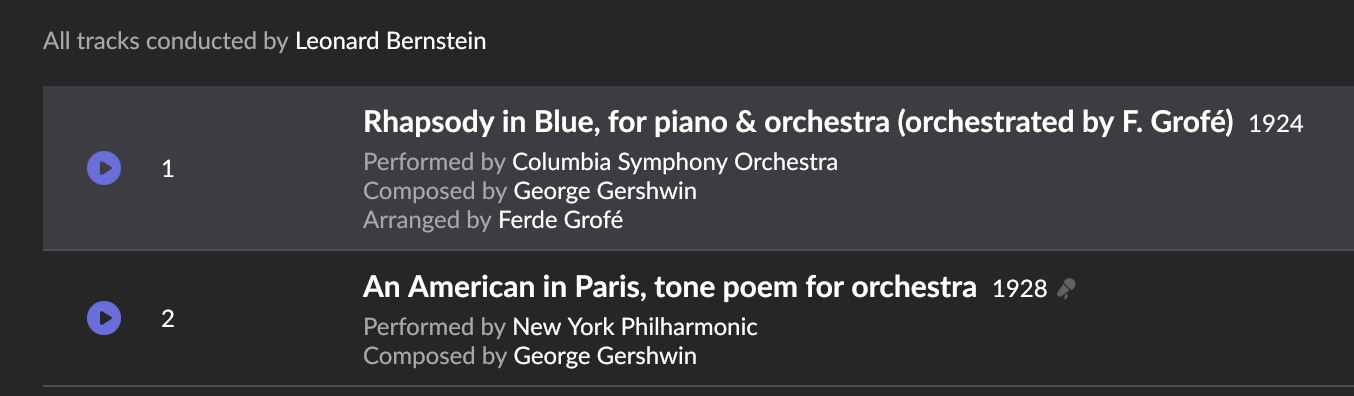Screen dimensions: 1354x396
Task: Click 'Composed by' label on track two
Action: pos(435,356)
